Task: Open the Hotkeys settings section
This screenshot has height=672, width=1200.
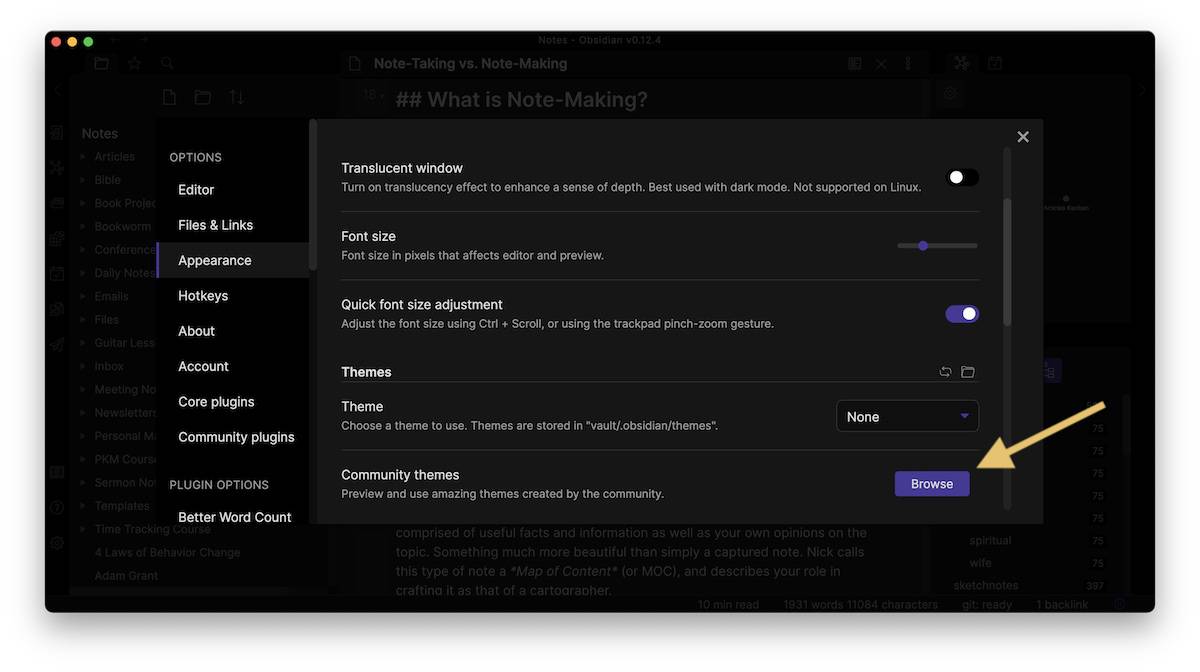Action: pos(203,296)
